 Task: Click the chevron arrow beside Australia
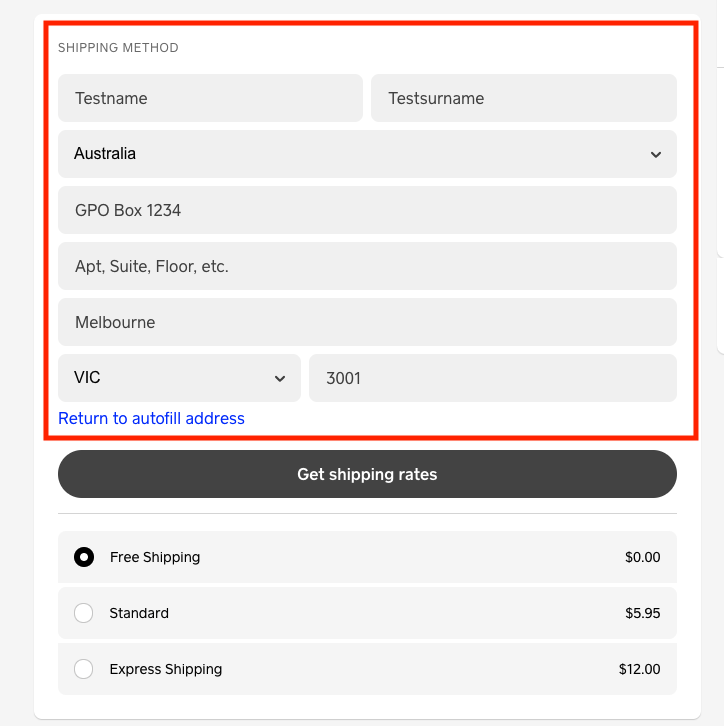pyautogui.click(x=655, y=155)
